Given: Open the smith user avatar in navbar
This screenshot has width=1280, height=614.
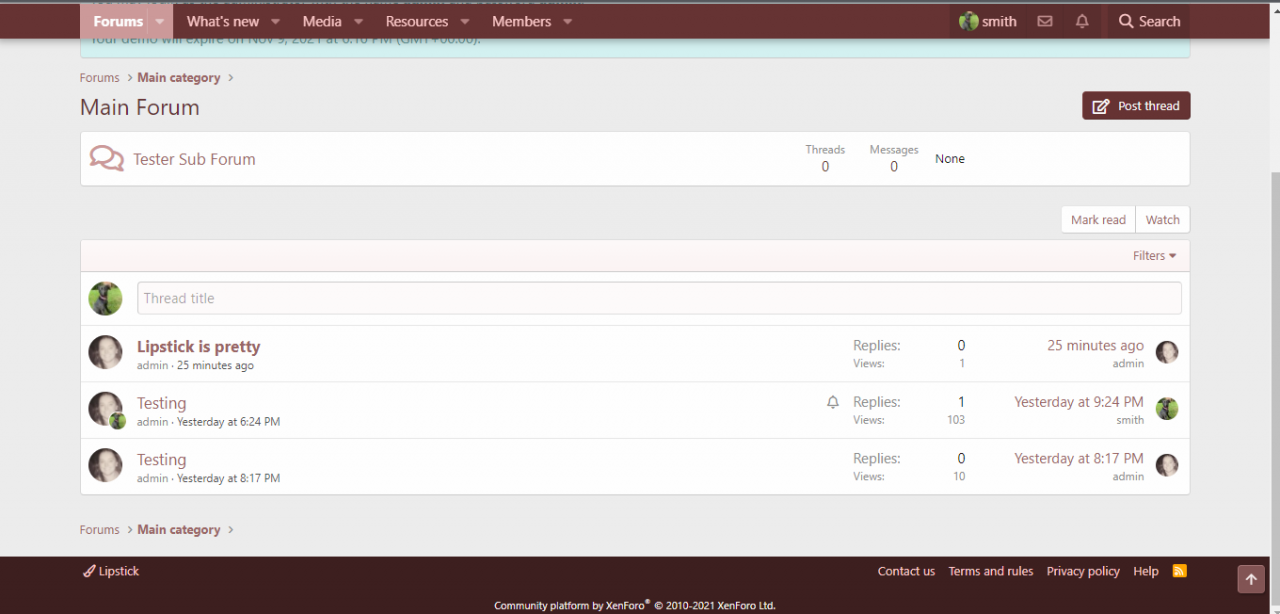Looking at the screenshot, I should (x=968, y=21).
